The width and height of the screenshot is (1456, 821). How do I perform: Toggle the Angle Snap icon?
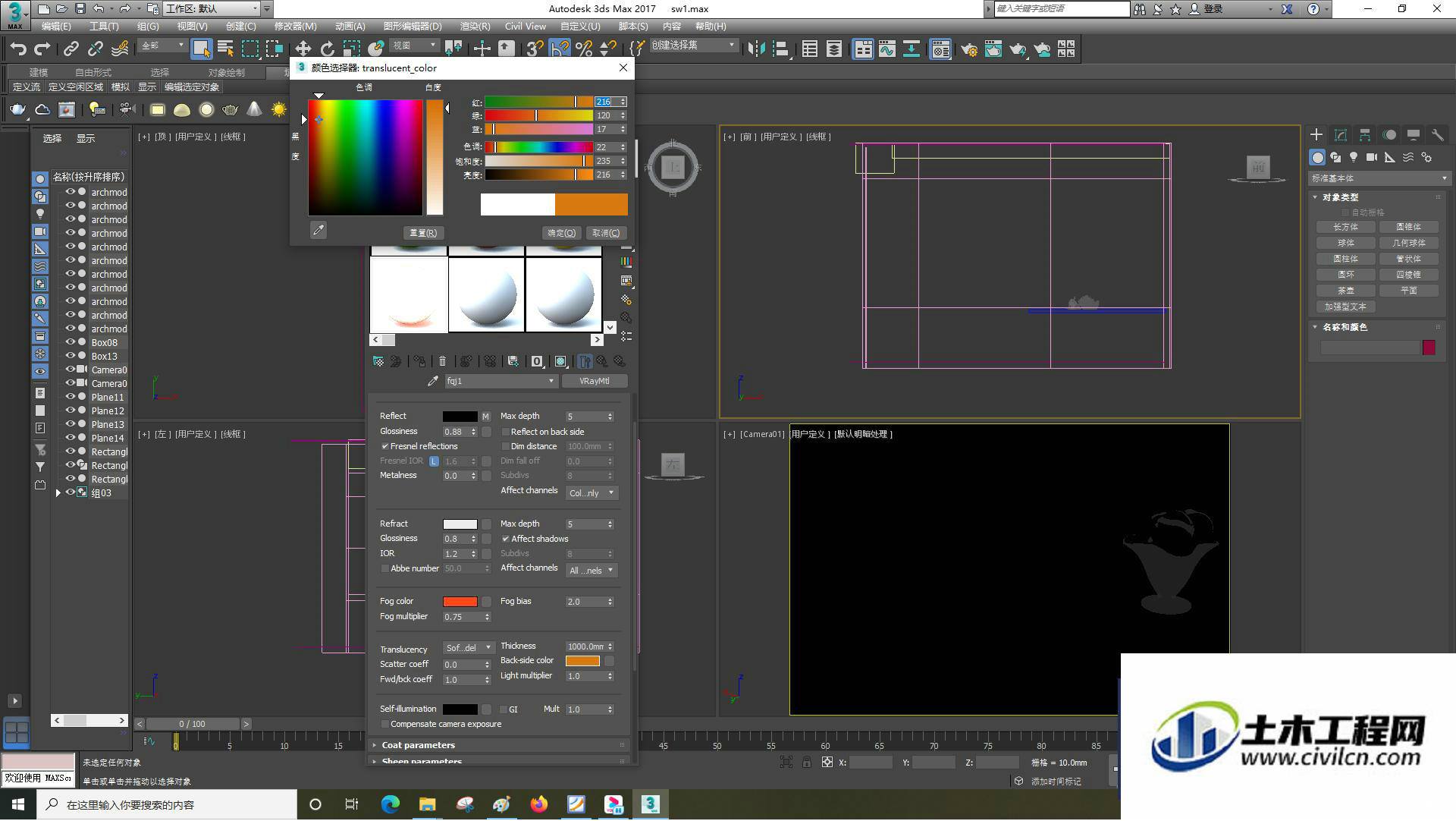[x=559, y=49]
